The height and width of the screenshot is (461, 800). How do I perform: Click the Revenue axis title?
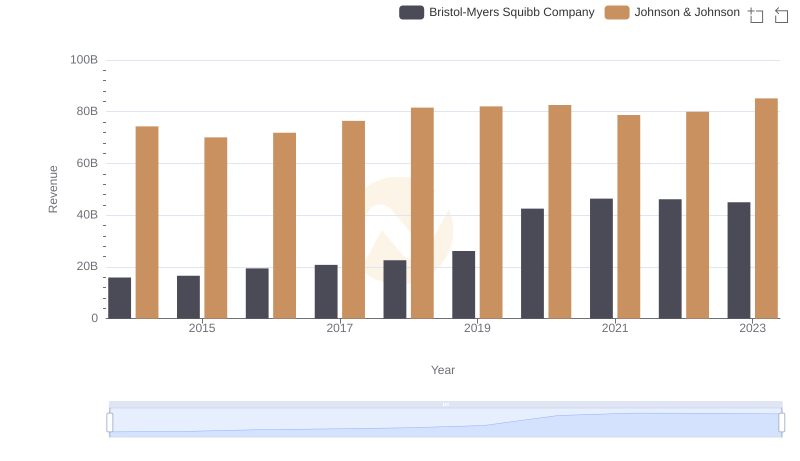point(53,189)
